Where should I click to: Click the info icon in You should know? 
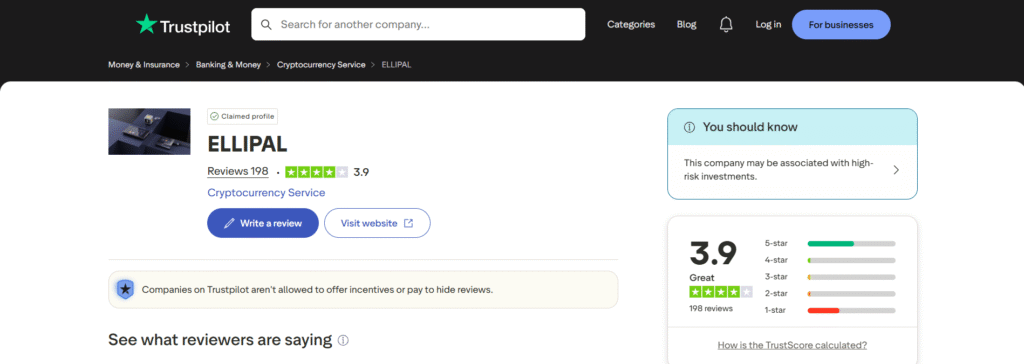click(689, 127)
